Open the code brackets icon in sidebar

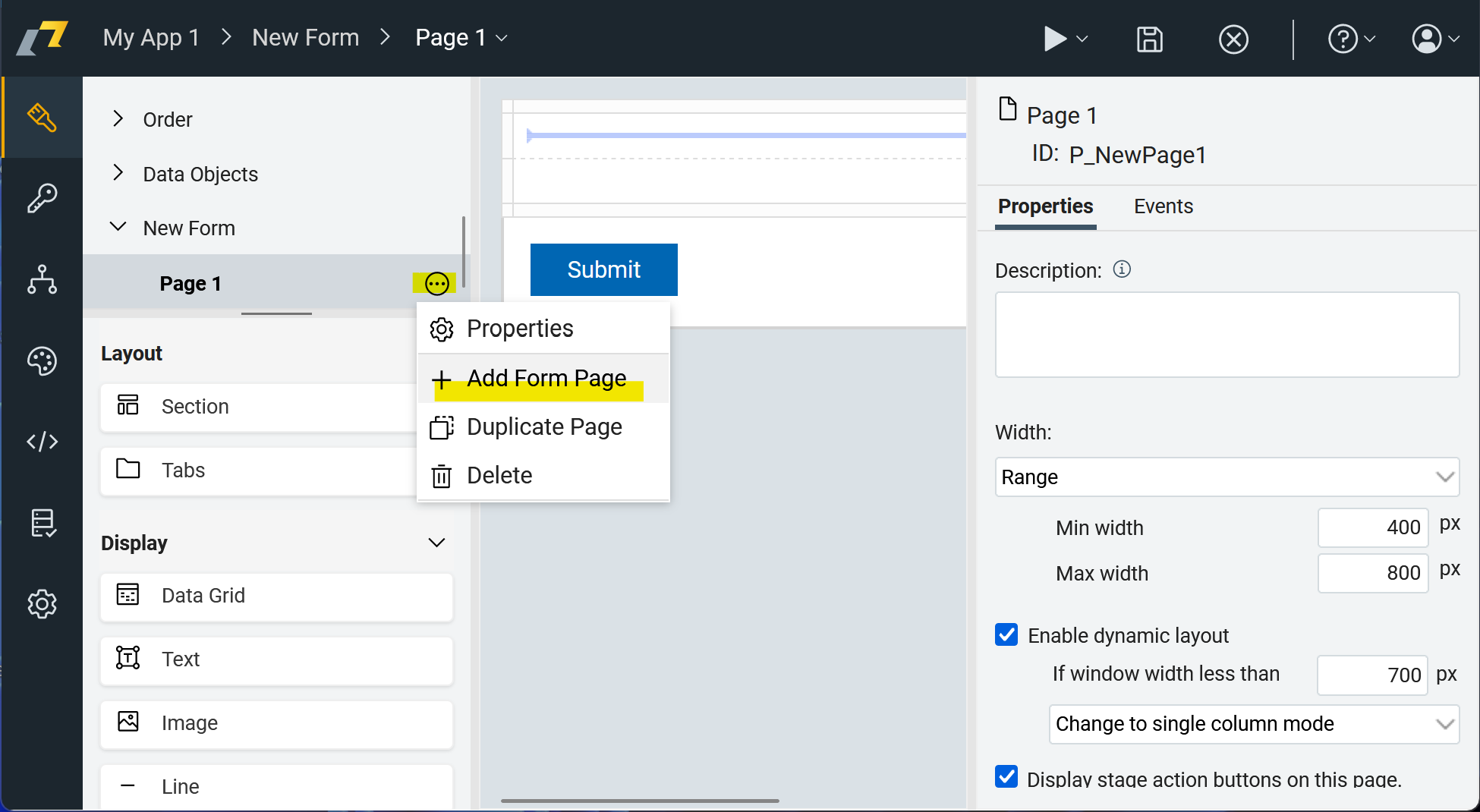[42, 442]
